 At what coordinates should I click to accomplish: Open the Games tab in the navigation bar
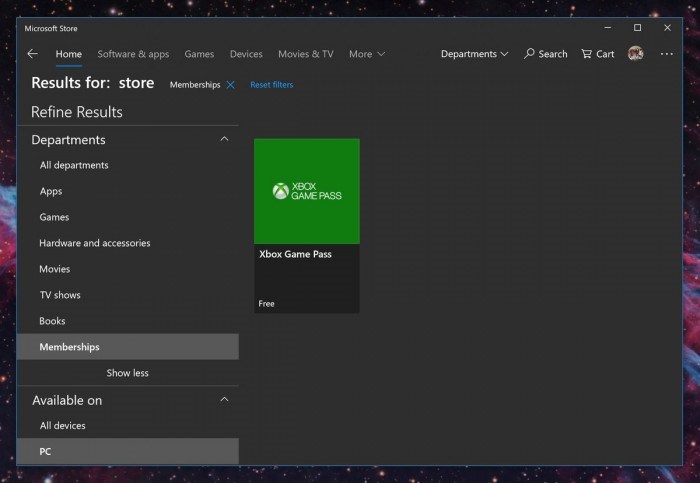(199, 54)
